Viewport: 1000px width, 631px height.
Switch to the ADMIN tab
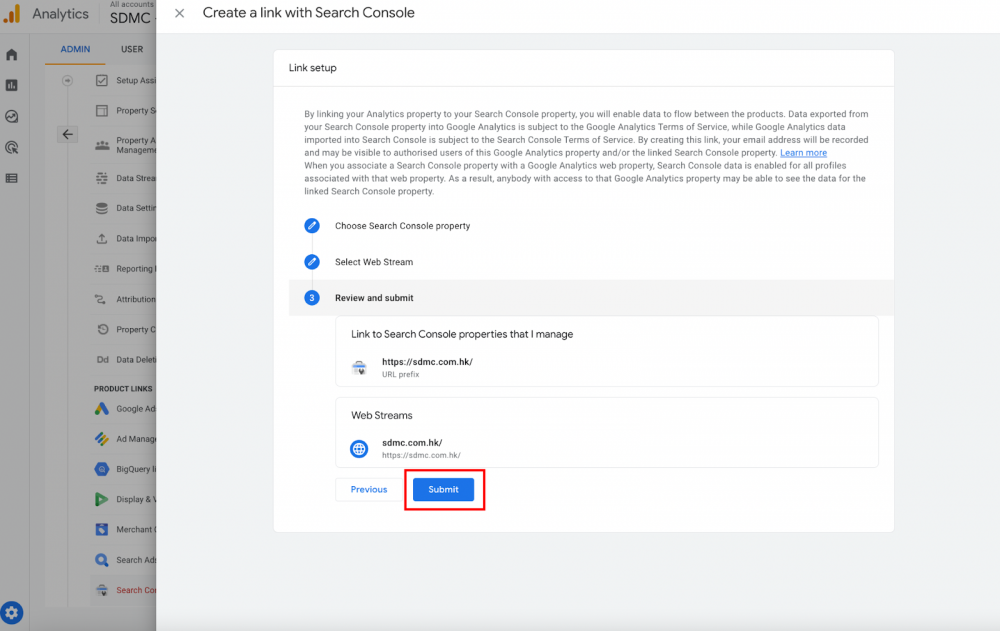pos(75,49)
